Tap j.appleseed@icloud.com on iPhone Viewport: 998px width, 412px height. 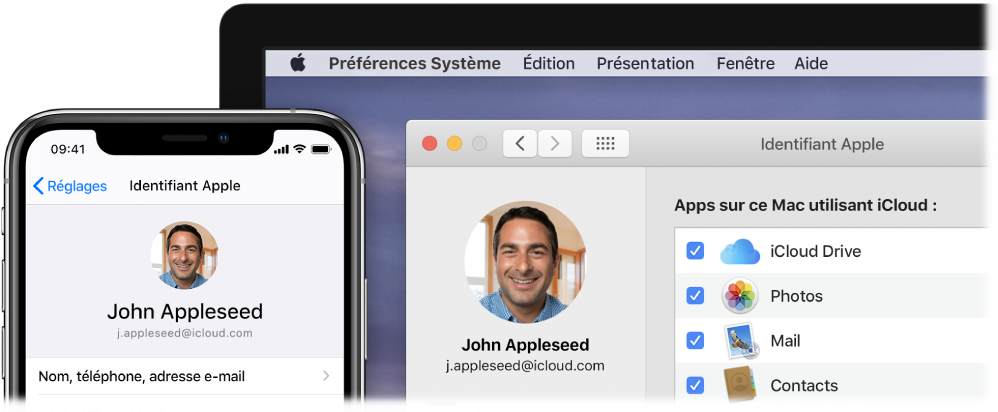[185, 333]
